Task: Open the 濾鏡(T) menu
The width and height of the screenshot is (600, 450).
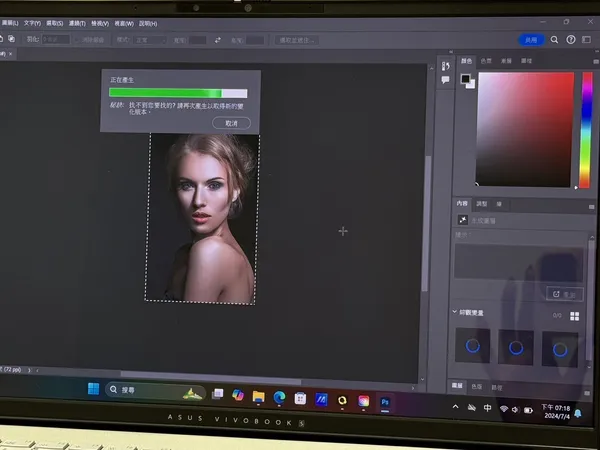Action: (77, 23)
